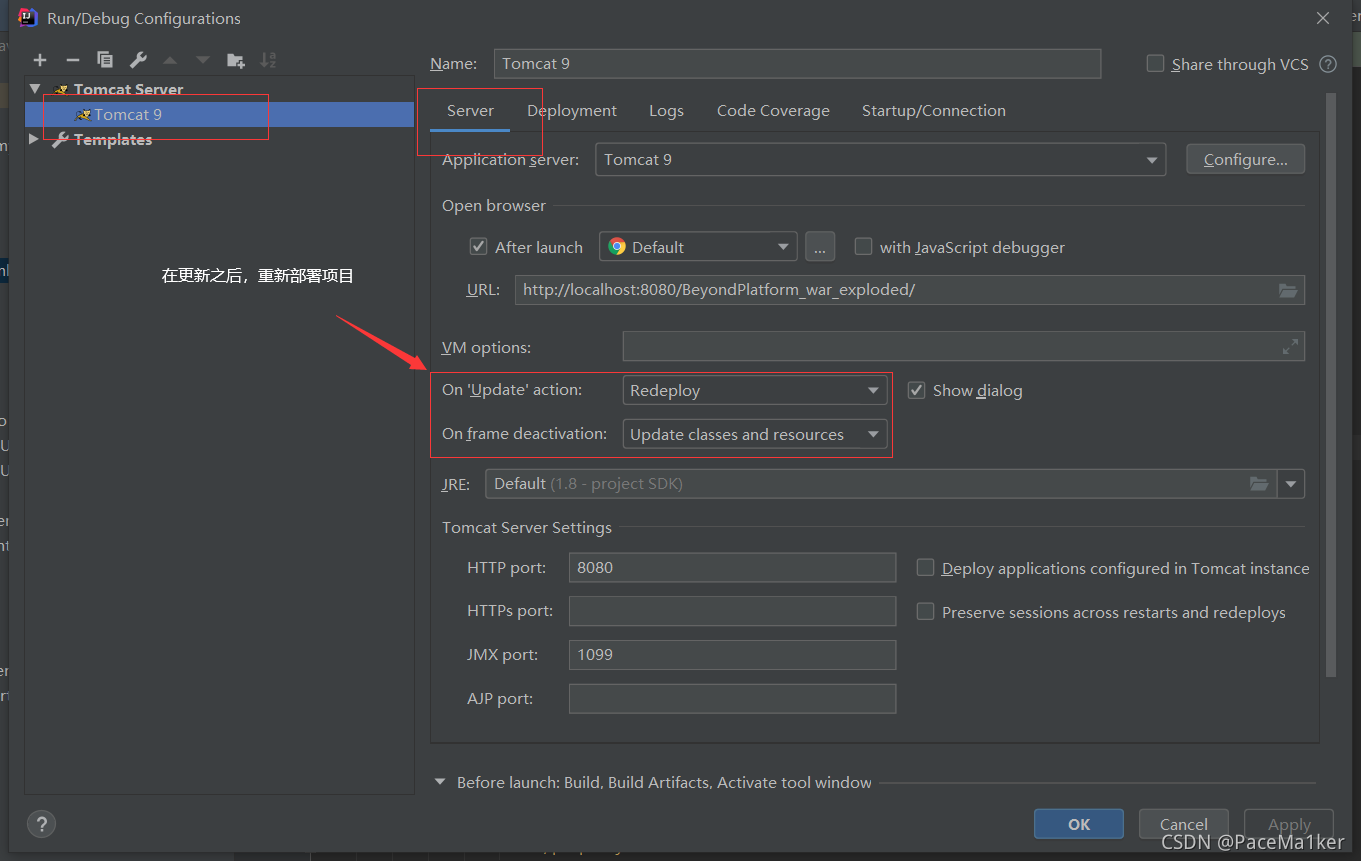The width and height of the screenshot is (1361, 861).
Task: Click URL input field
Action: pyautogui.click(x=910, y=290)
